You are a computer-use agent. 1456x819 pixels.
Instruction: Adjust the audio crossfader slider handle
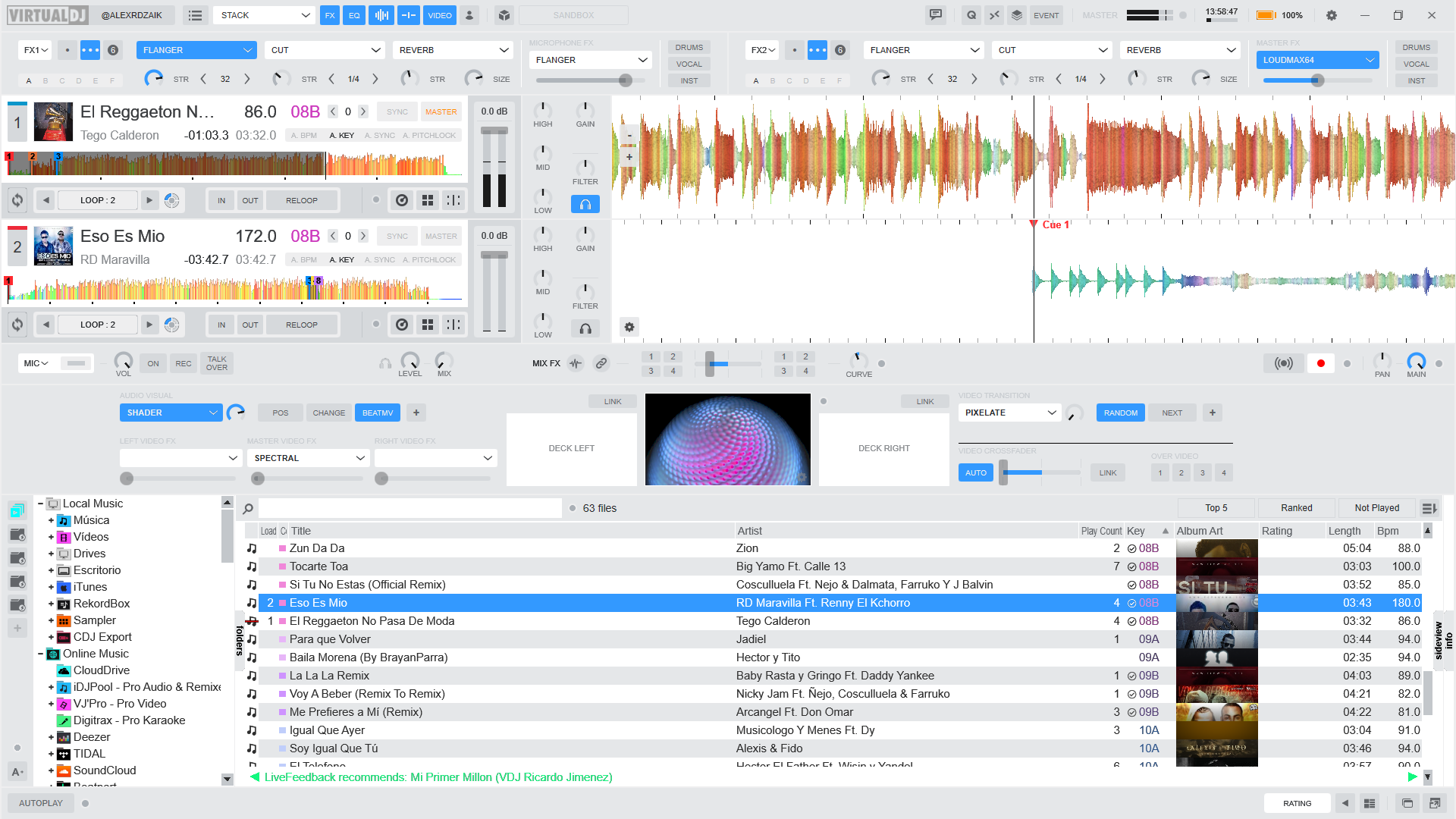pyautogui.click(x=710, y=364)
